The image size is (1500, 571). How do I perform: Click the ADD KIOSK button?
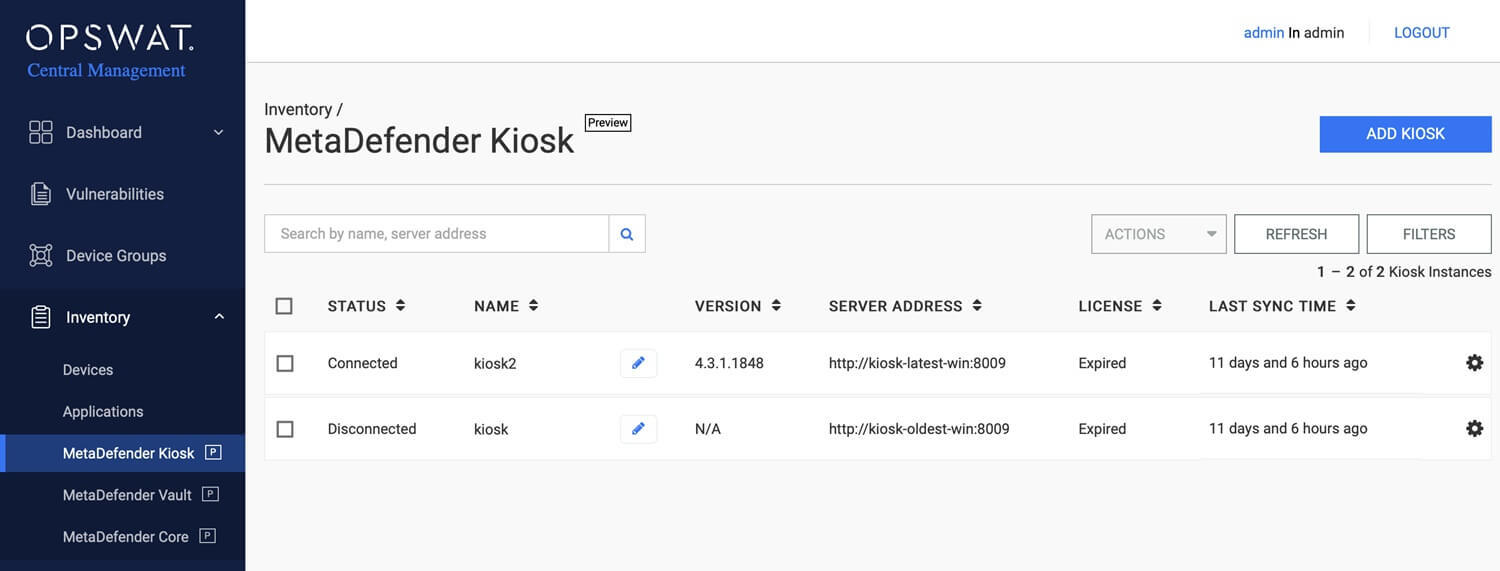(x=1405, y=134)
